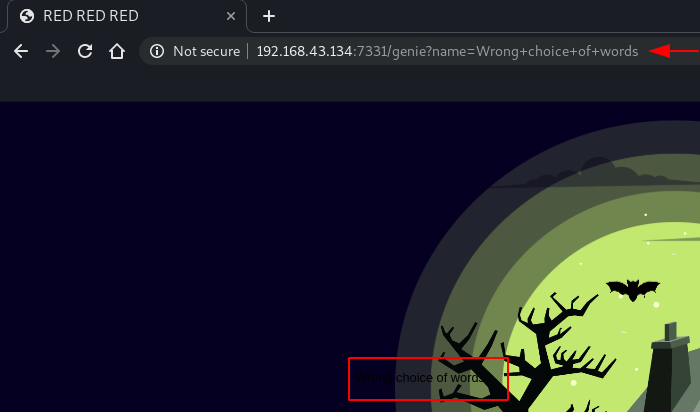
Task: View site information via the Not secure icon
Action: (x=157, y=51)
